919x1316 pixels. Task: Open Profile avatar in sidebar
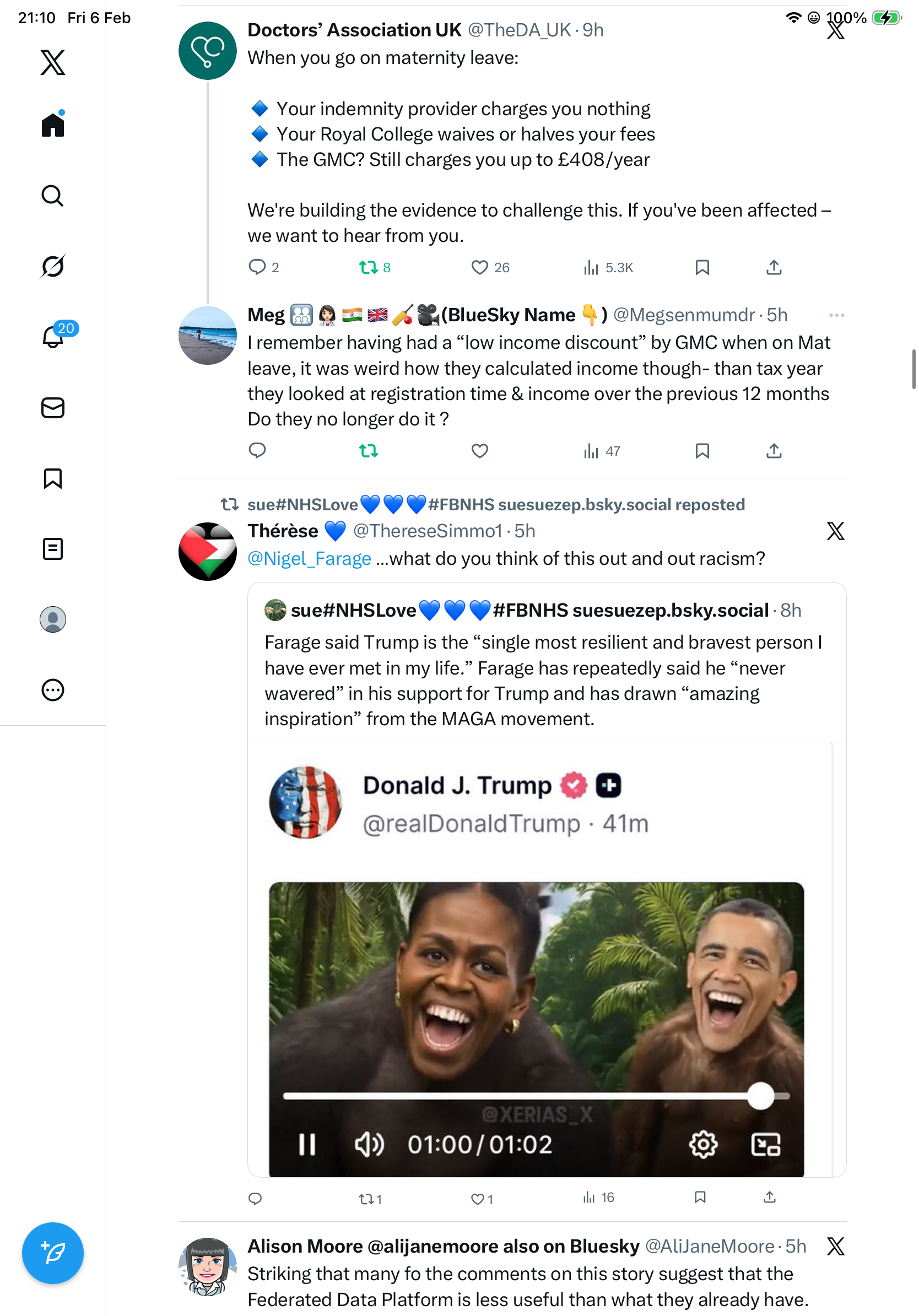[x=53, y=619]
